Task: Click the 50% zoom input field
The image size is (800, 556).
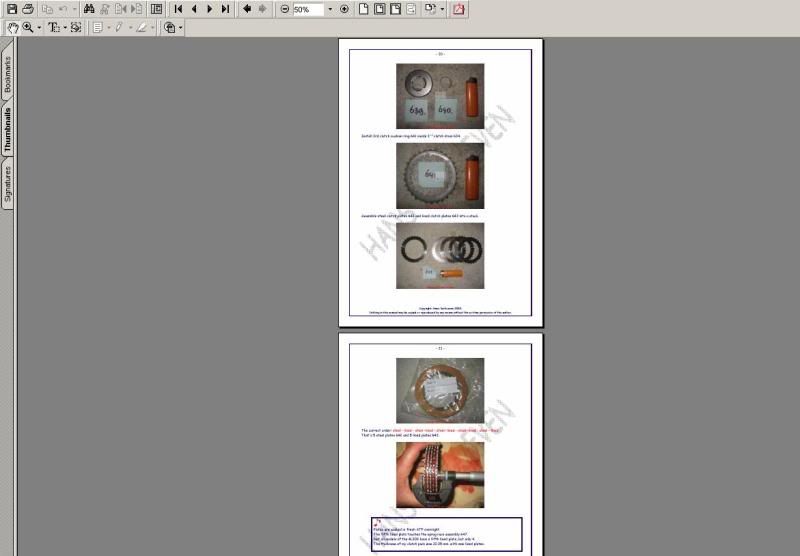Action: point(309,10)
